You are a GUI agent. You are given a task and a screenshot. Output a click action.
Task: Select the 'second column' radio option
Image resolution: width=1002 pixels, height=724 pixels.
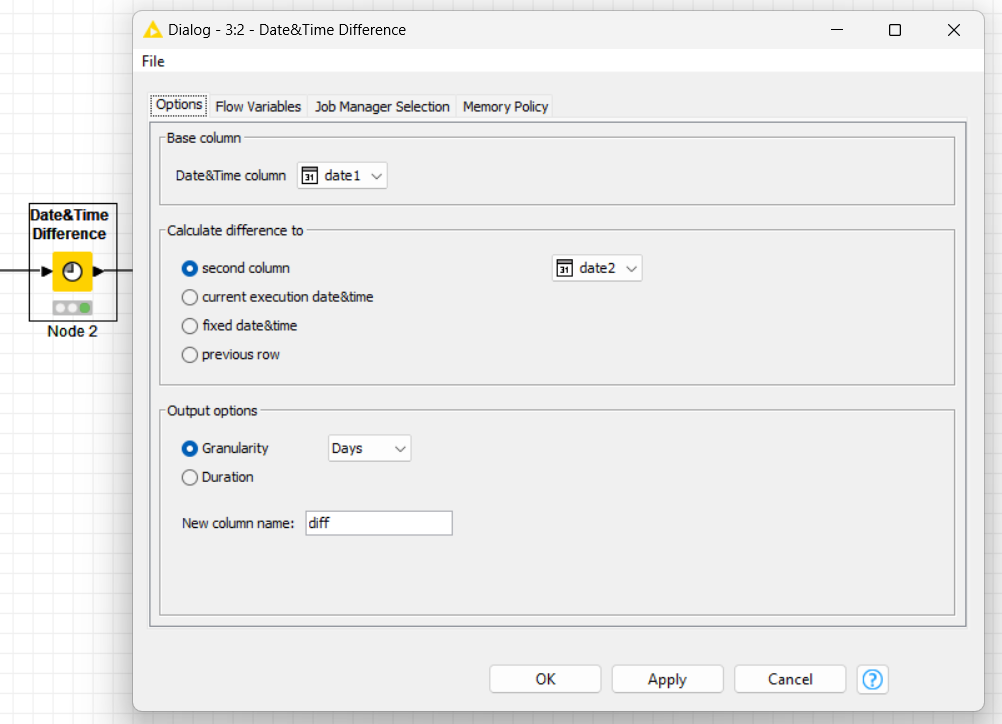pos(189,268)
